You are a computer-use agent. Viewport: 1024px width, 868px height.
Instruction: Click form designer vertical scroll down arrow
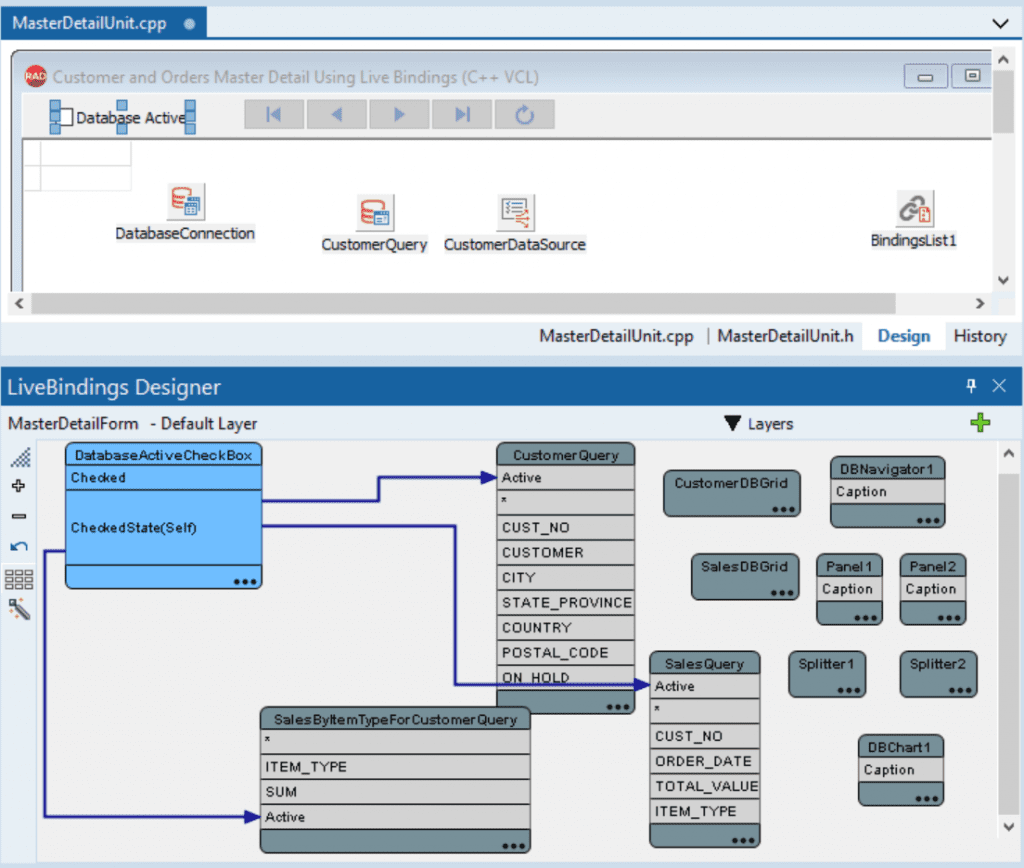tap(1004, 280)
